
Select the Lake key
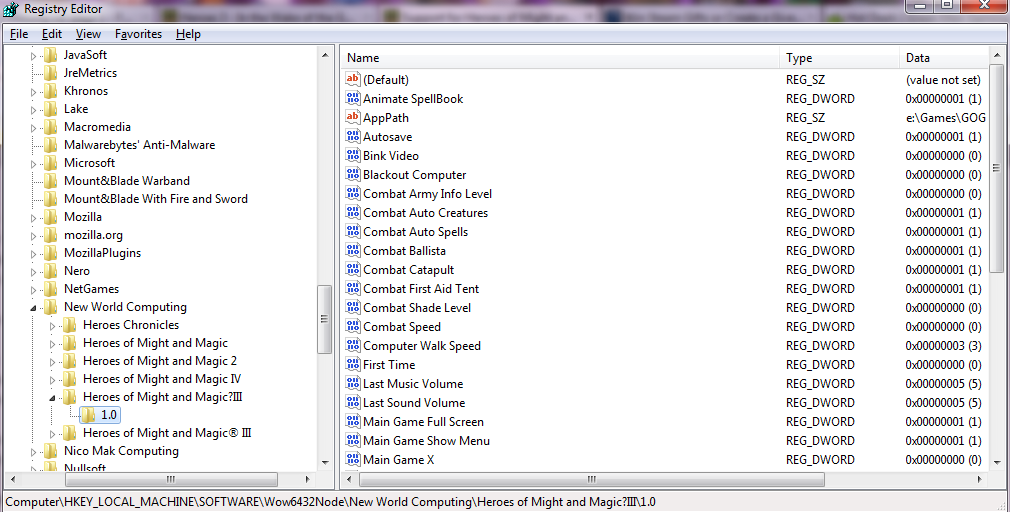click(x=76, y=109)
